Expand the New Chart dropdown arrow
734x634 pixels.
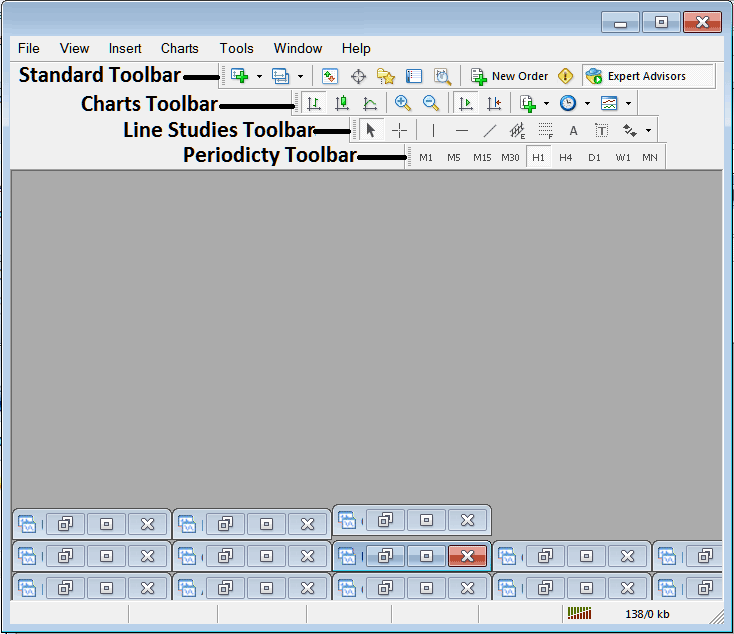[x=259, y=76]
